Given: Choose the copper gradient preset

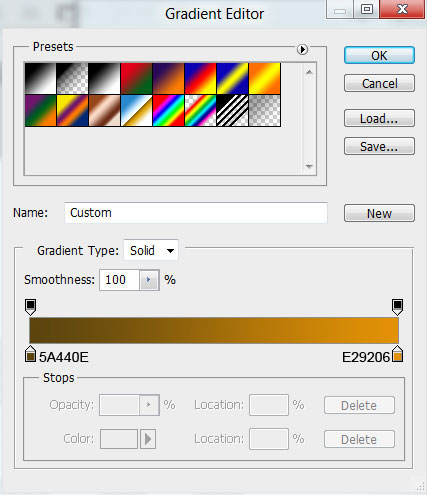Looking at the screenshot, I should click(x=104, y=110).
